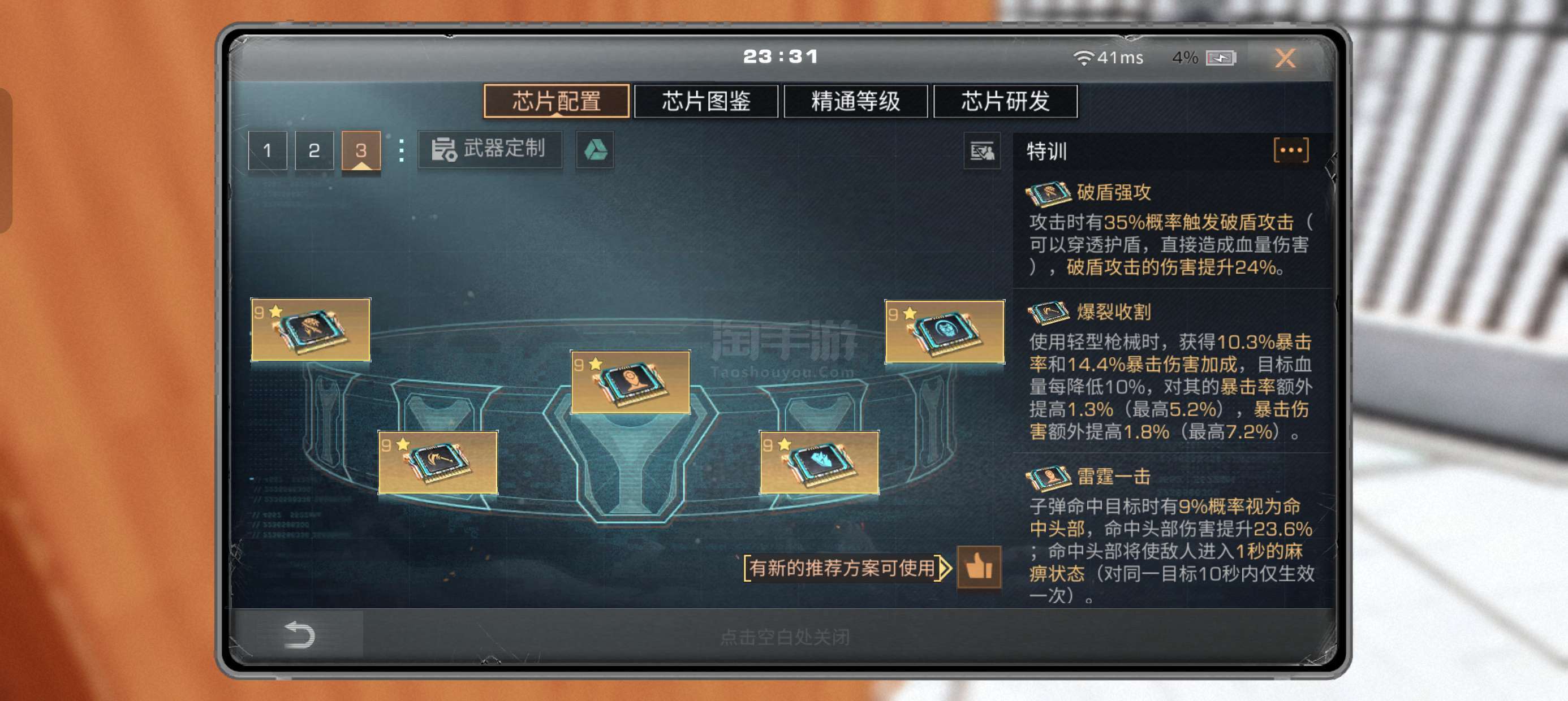Click the back arrow icon
This screenshot has height=701, width=1568.
(x=299, y=635)
